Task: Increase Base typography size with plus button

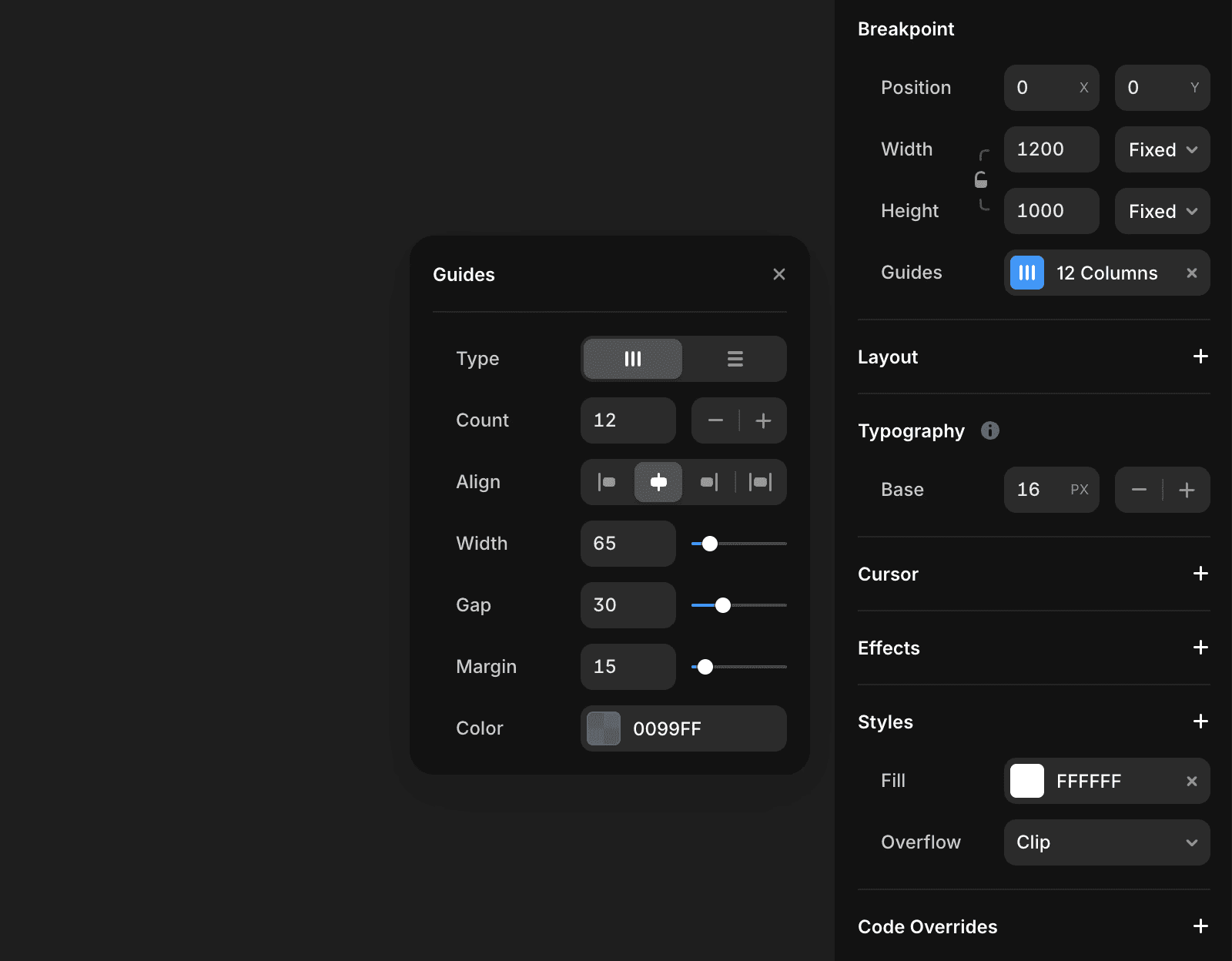Action: point(1187,490)
